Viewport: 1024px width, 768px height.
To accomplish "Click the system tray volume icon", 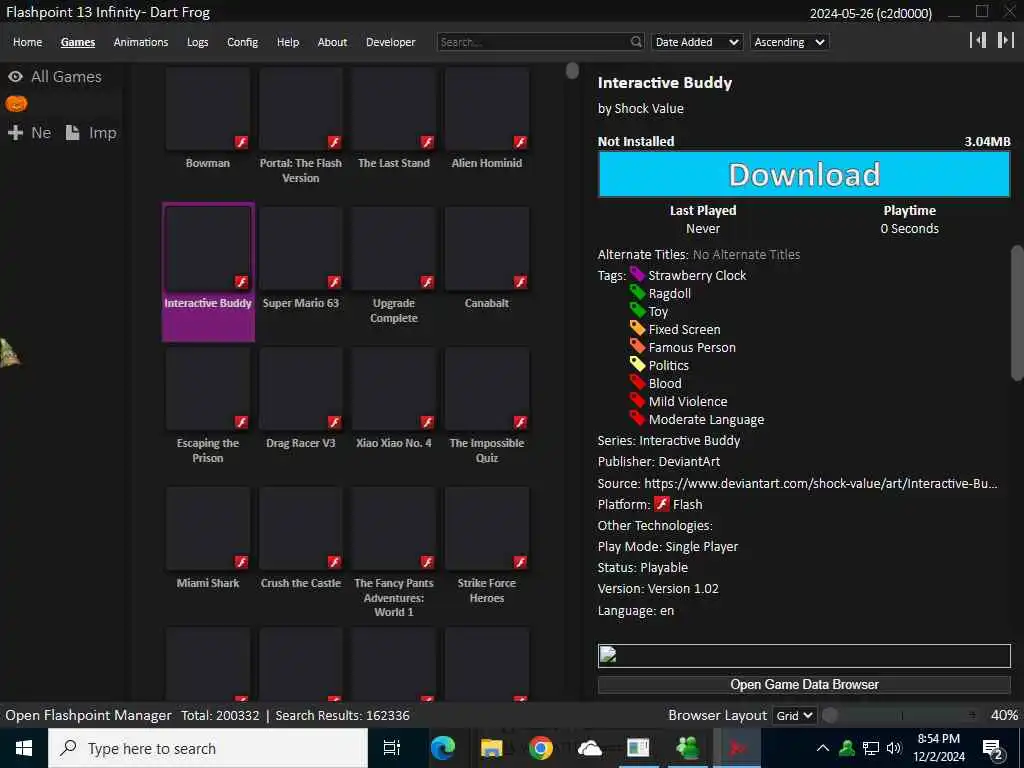I will click(x=894, y=748).
